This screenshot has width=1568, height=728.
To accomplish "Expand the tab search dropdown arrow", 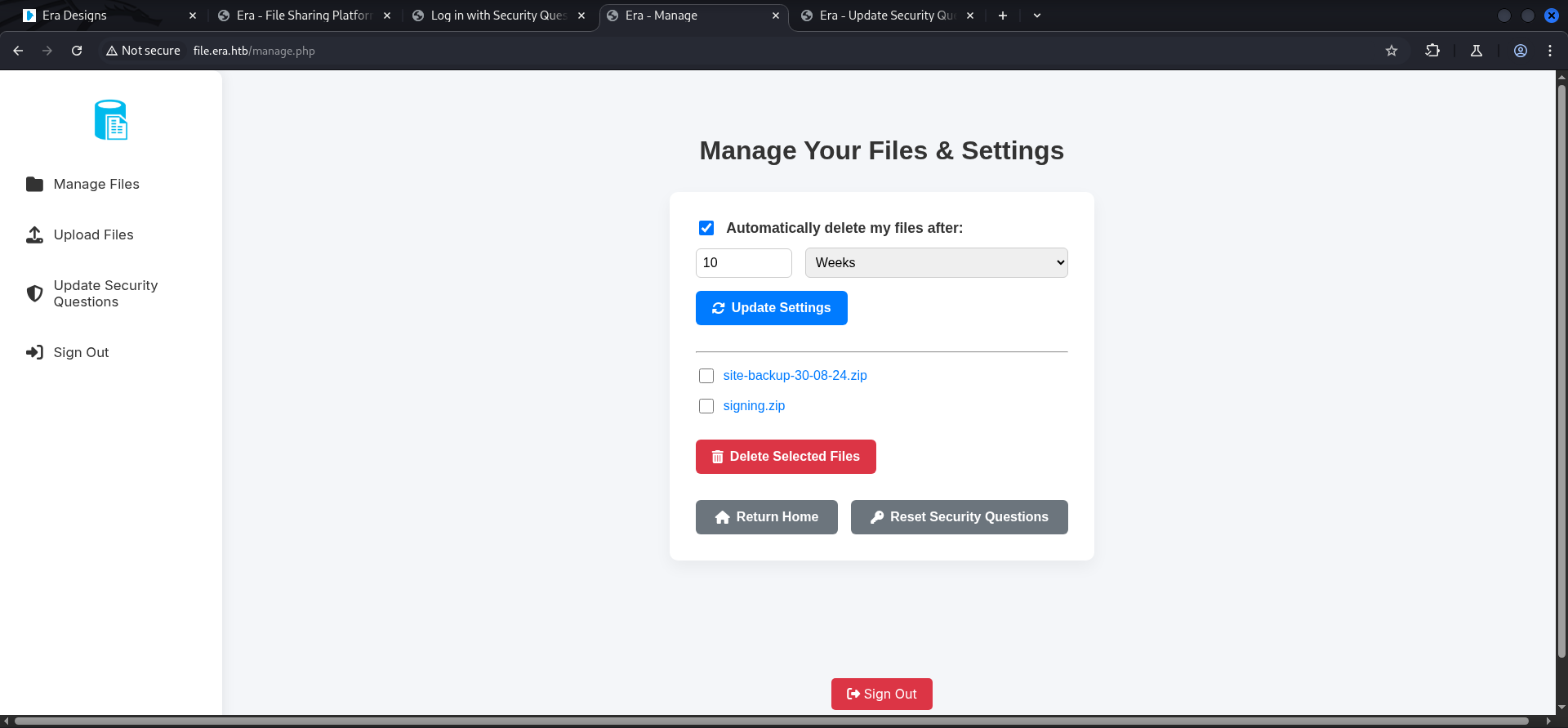I will [x=1037, y=16].
